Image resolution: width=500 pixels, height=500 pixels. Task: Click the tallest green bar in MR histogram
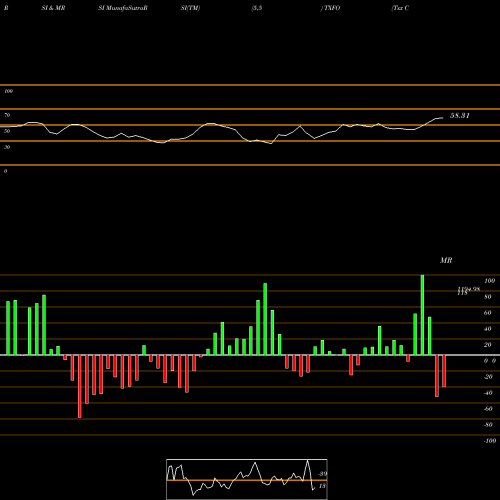[x=422, y=315]
